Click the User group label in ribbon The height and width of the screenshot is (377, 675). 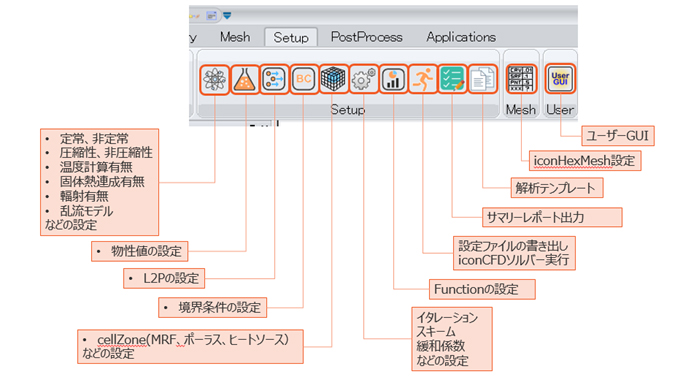click(x=560, y=110)
